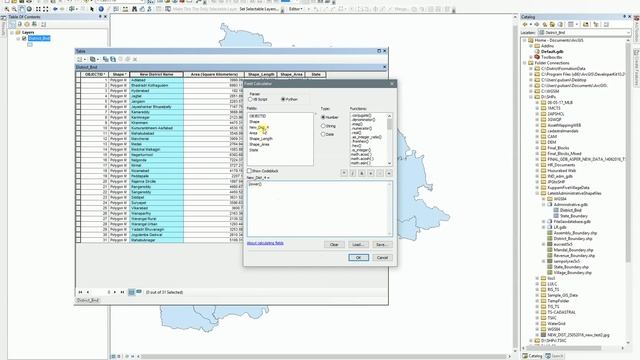Select the Identify tool icon

(101, 9)
